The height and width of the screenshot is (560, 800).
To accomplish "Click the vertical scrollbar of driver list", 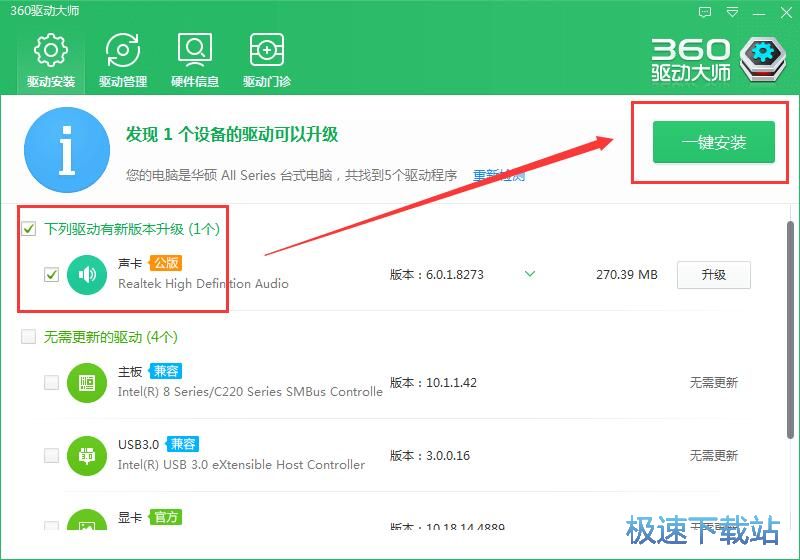I will (790, 329).
